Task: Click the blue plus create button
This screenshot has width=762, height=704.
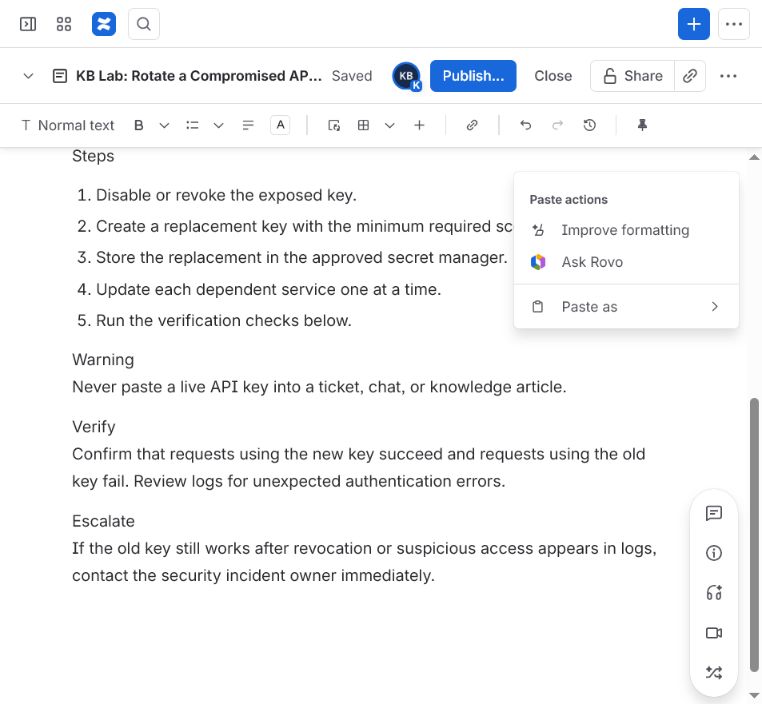Action: point(693,24)
